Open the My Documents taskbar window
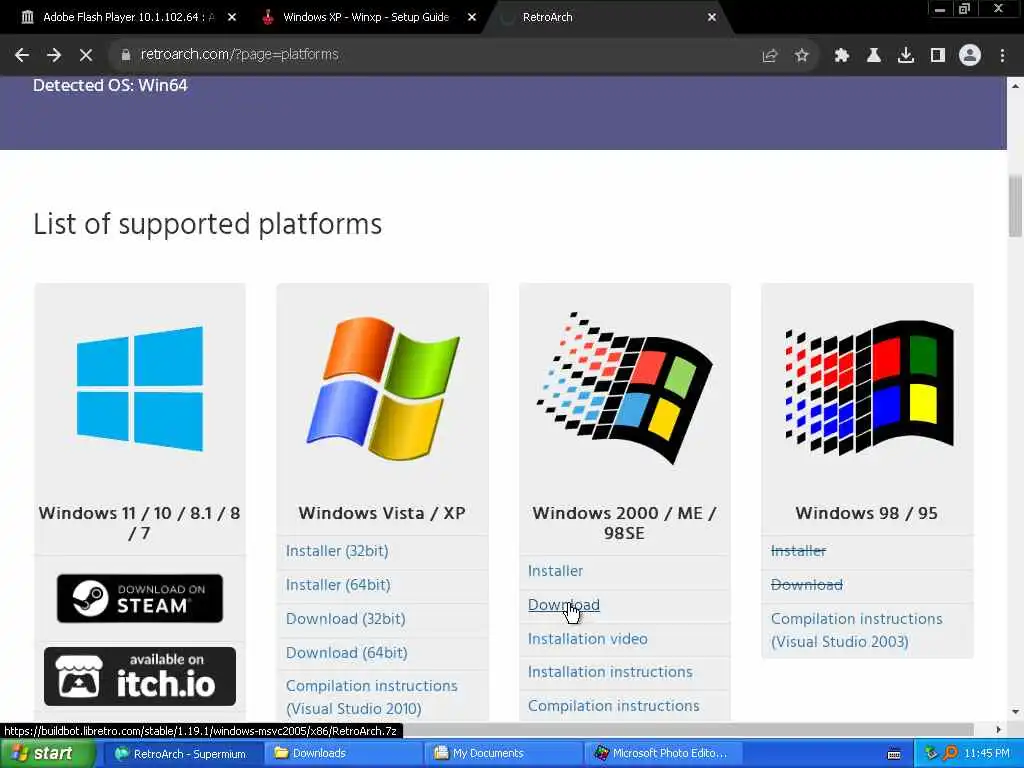Screen dimensions: 1024x768 click(x=504, y=754)
